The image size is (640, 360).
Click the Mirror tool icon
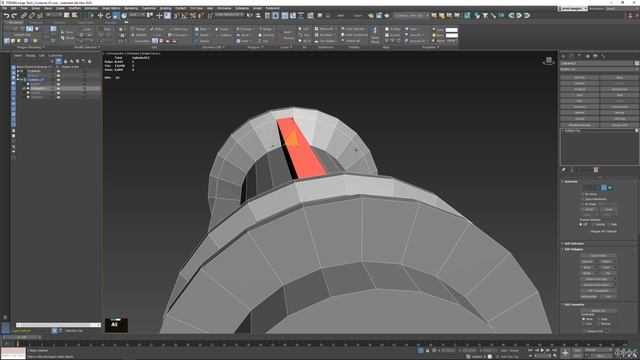[250, 16]
